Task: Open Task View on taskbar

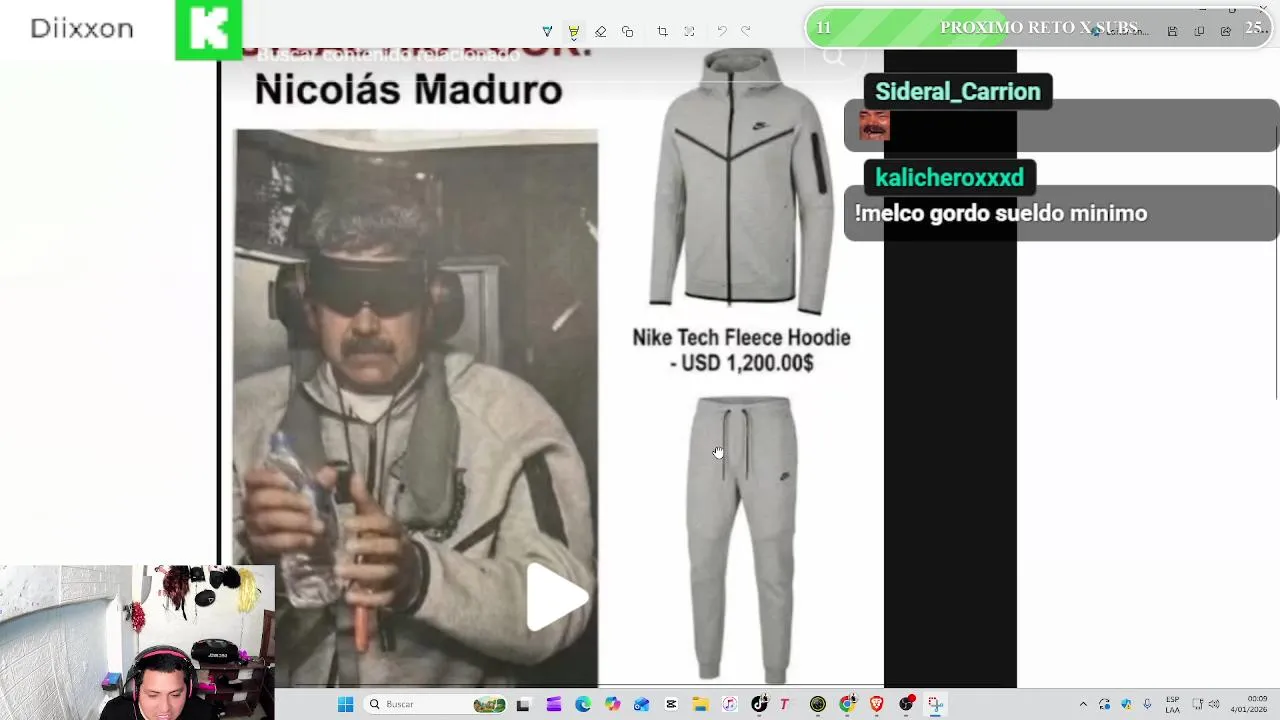Action: click(522, 704)
